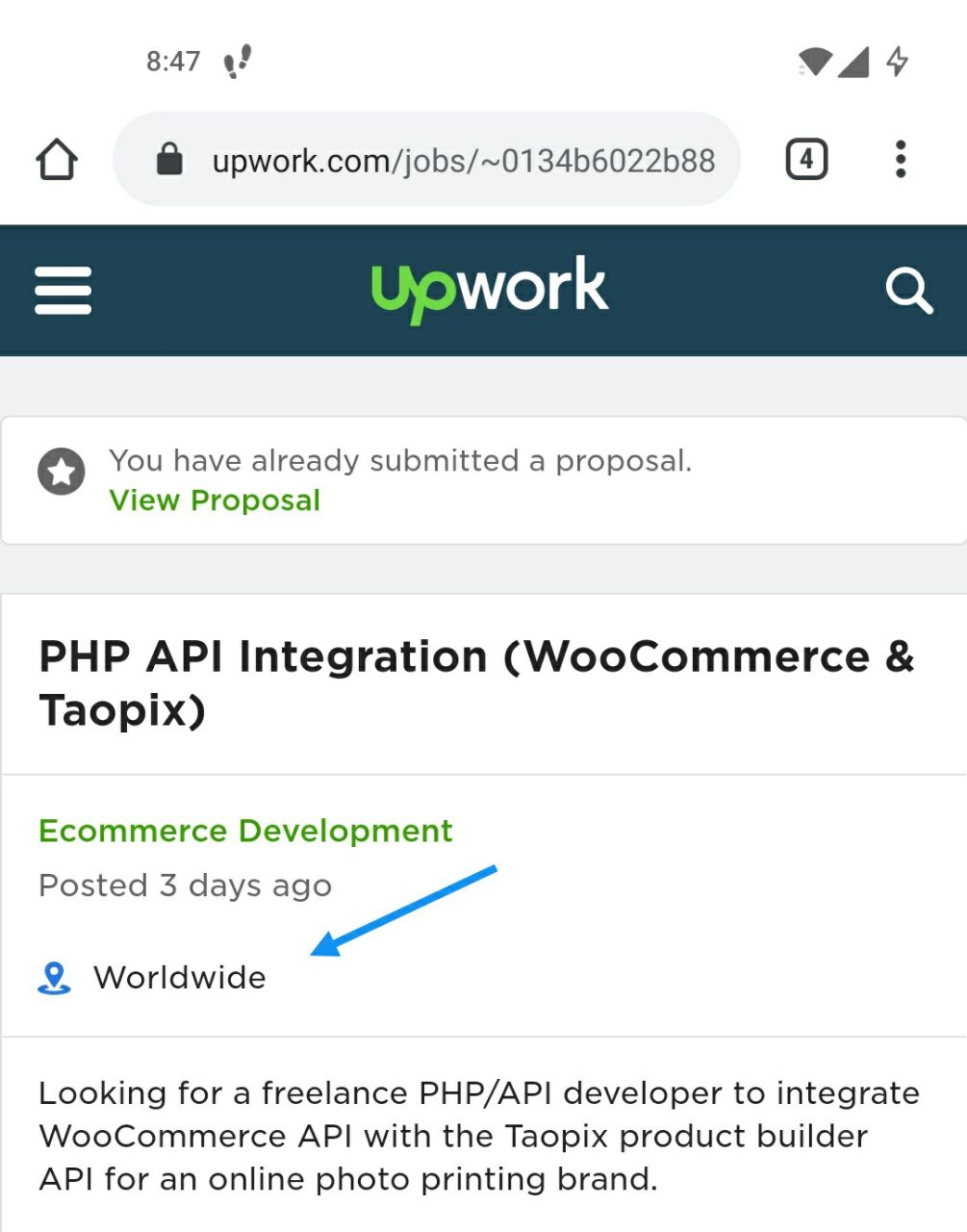Screen dimensions: 967x1232
Task: Tap 'You have already submitted a proposal.' text
Action: (400, 461)
